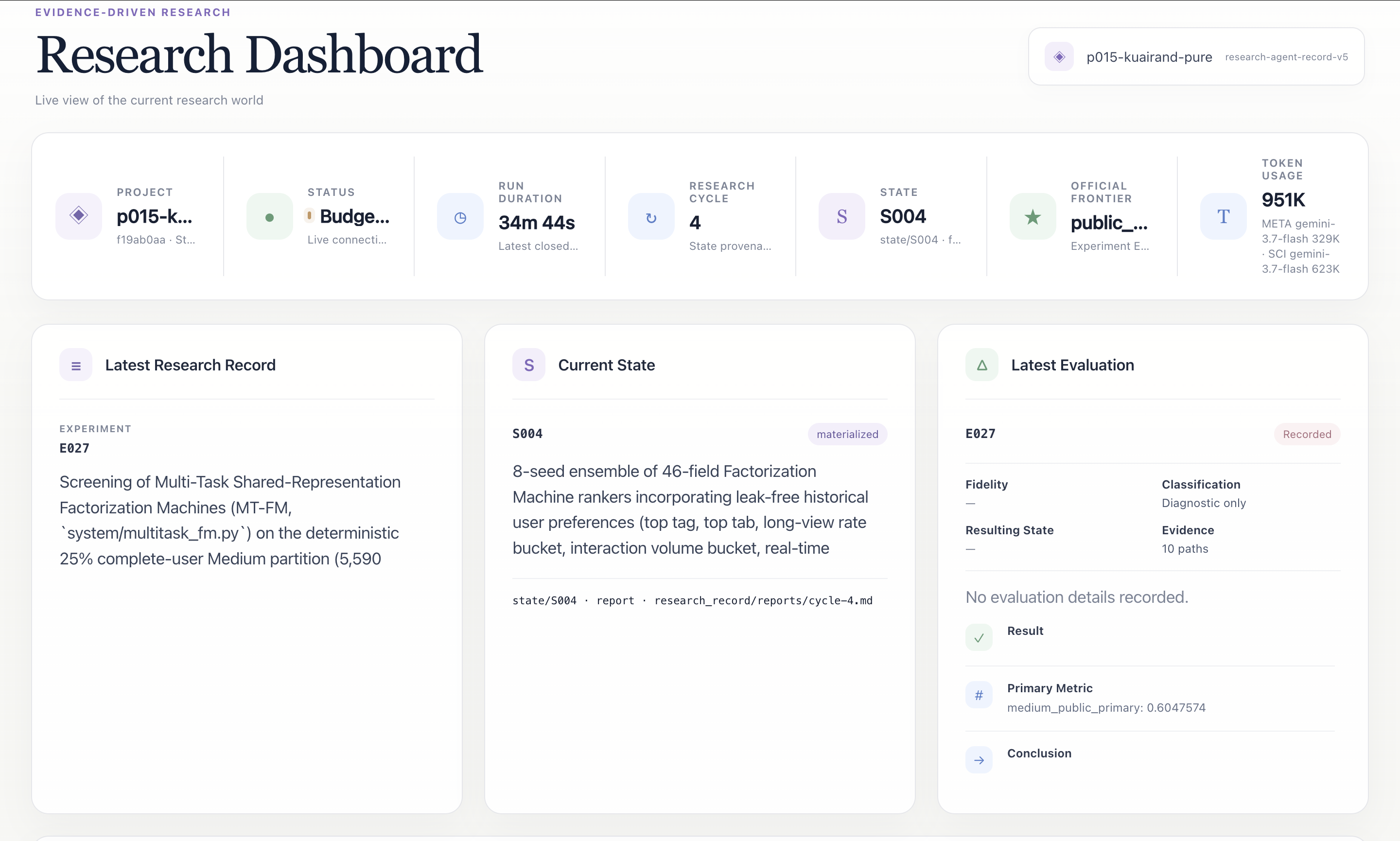Screen dimensions: 1400x841
Task: Open the p015-kuairand-pure project selector
Action: click(x=1196, y=57)
